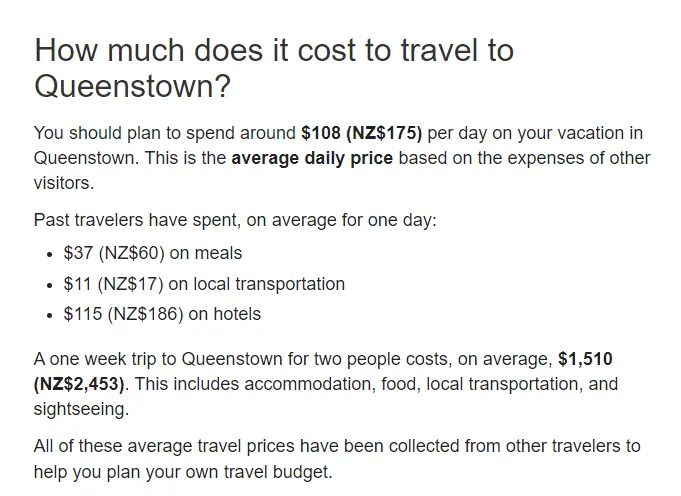
Task: Click the '$37 (NZ$60) on meals' bullet
Action: pos(152,253)
